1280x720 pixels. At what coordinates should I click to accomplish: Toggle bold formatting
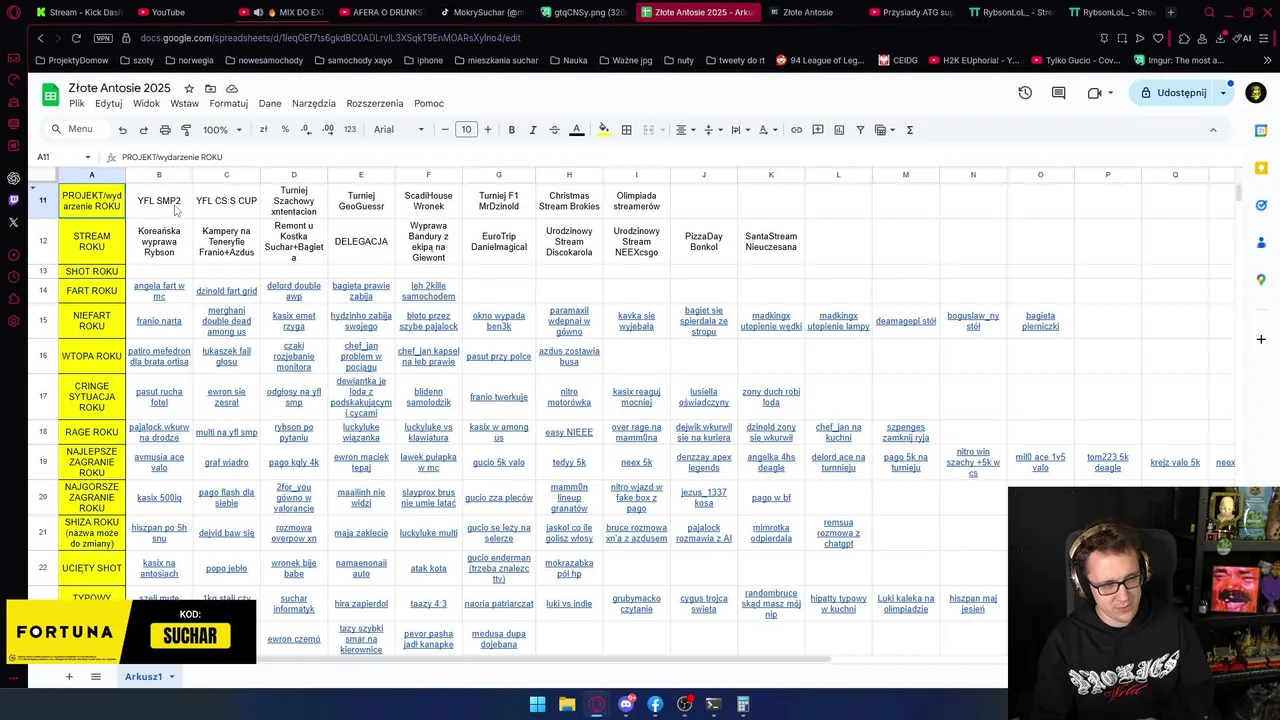[x=511, y=130]
